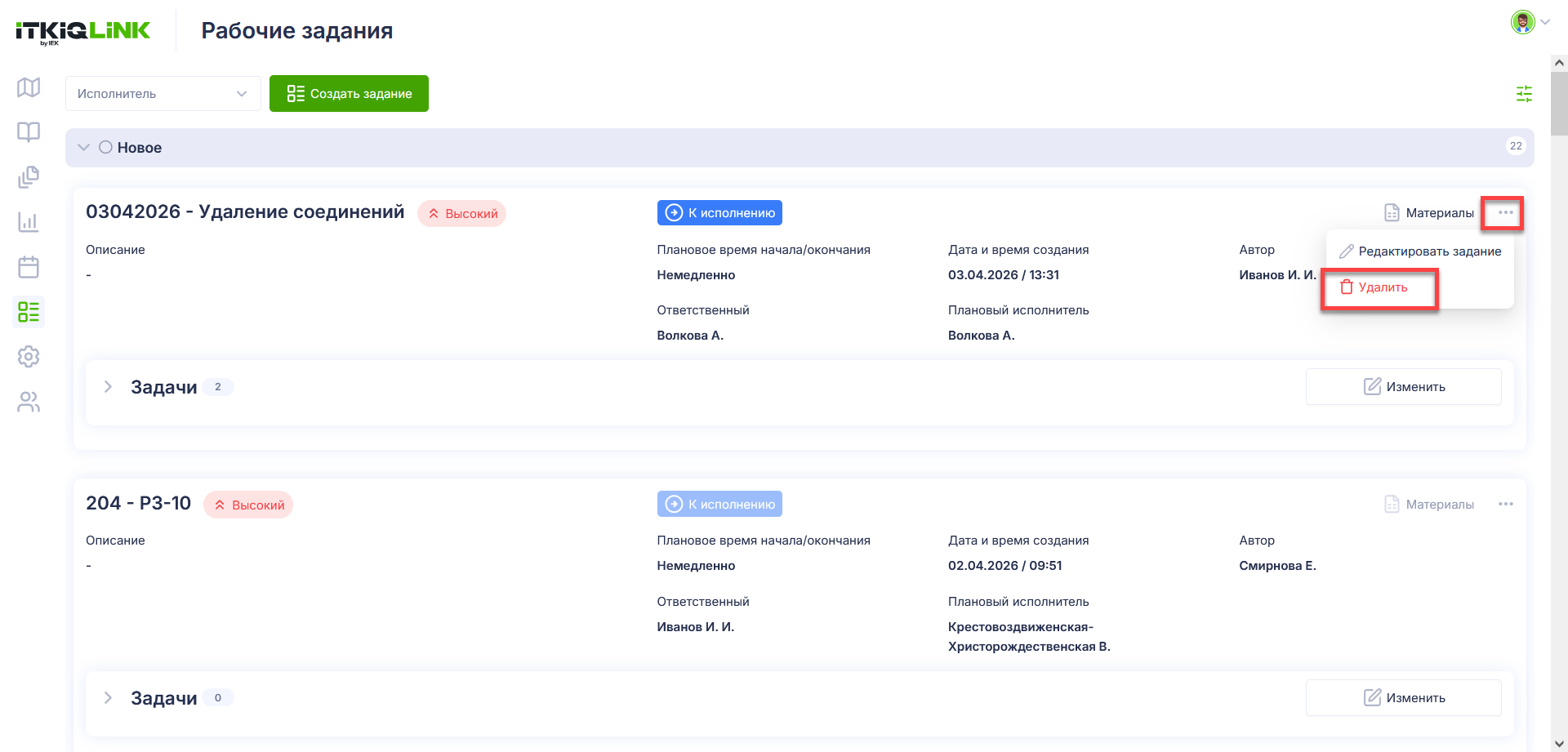Open the Исполнитель dropdown
The image size is (1568, 752).
[x=163, y=94]
